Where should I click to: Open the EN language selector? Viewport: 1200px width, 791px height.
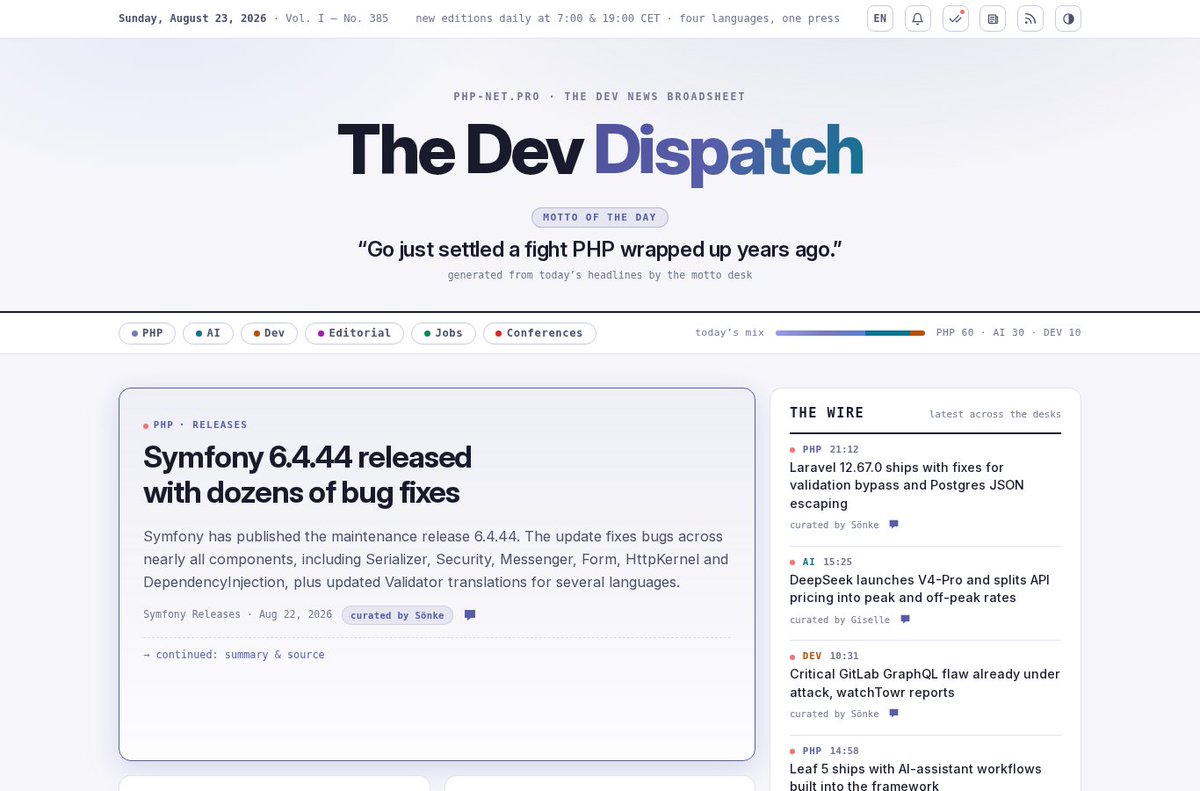pyautogui.click(x=880, y=18)
